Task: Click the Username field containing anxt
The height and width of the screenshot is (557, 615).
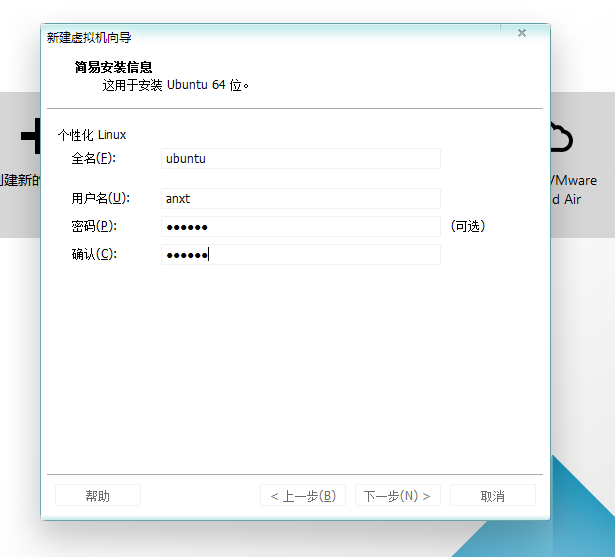Action: tap(301, 198)
